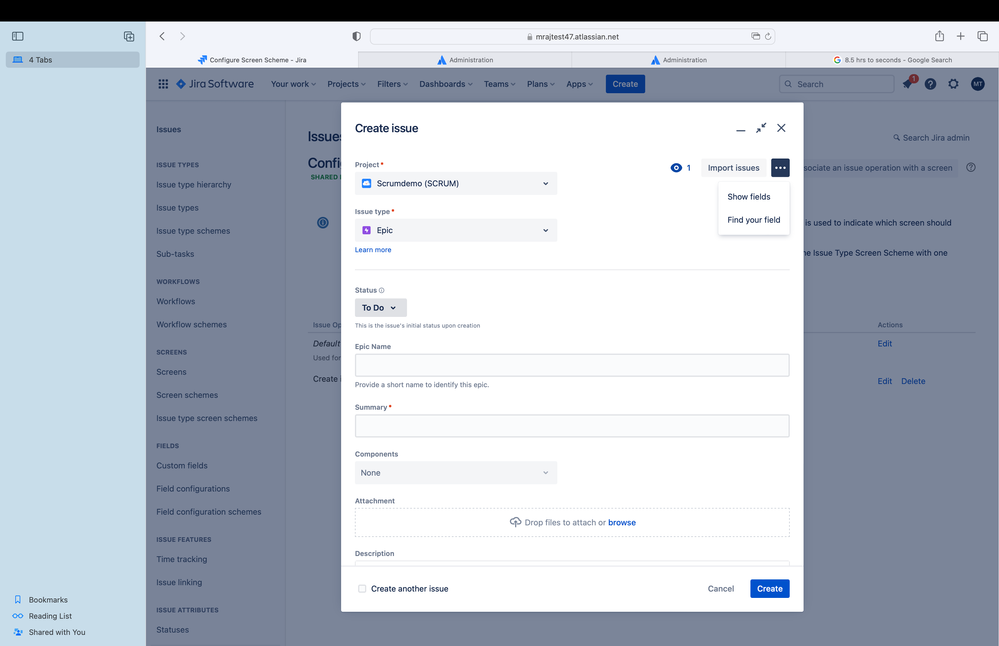Go to the Jira Software home logo
This screenshot has width=999, height=646.
[x=215, y=84]
